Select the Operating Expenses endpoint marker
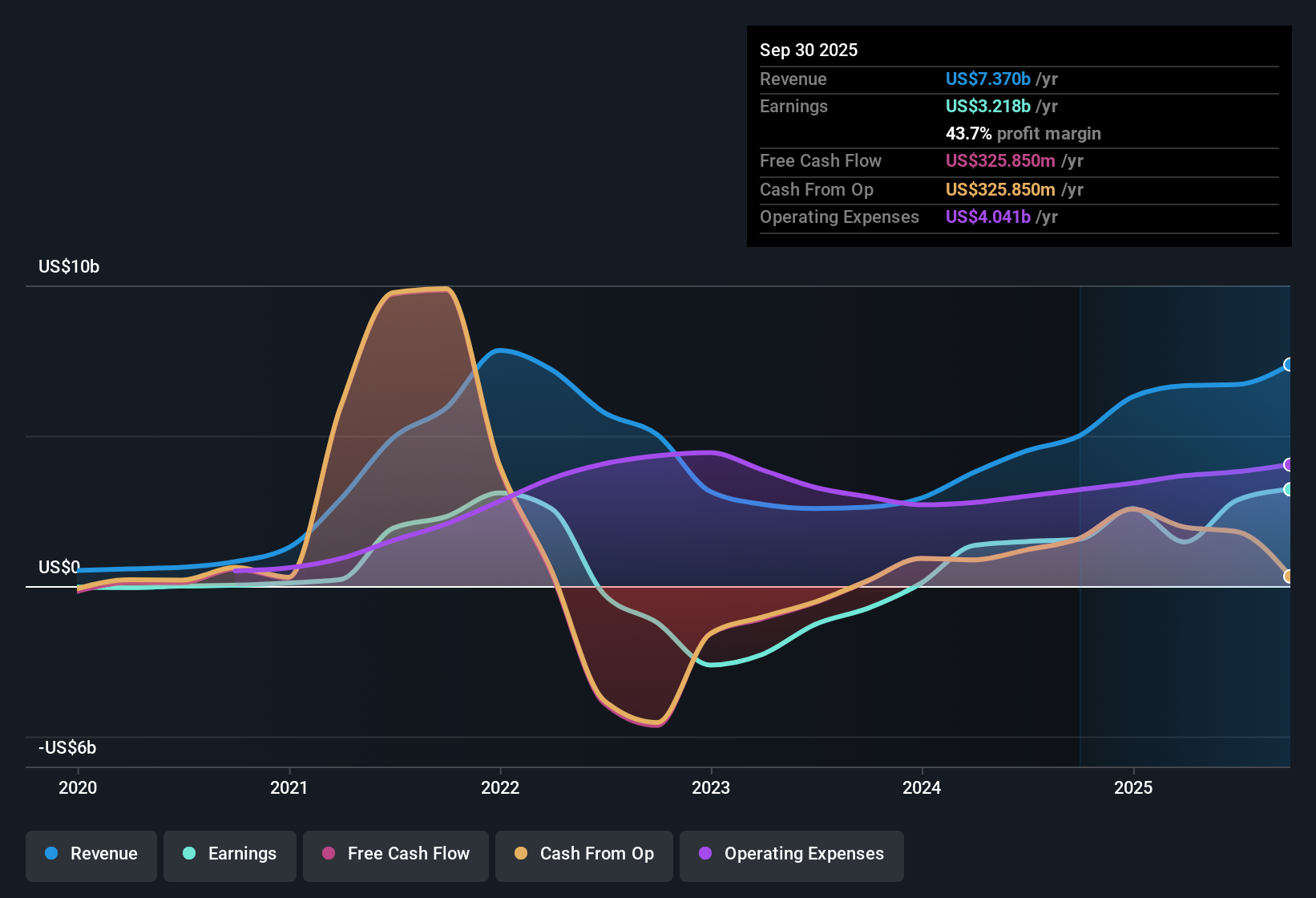 (x=1288, y=463)
